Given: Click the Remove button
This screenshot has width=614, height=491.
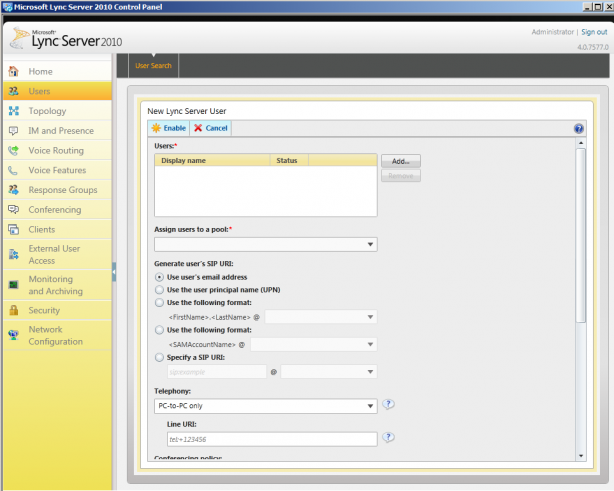Looking at the screenshot, I should coord(401,176).
